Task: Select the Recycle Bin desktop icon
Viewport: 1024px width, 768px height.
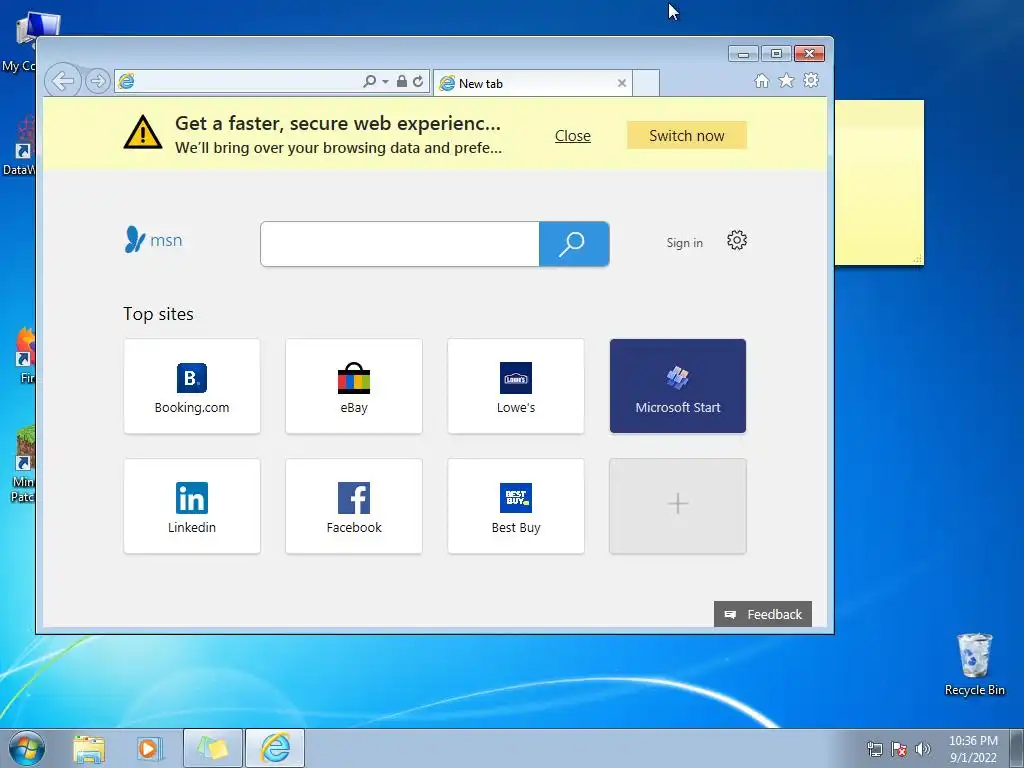Action: coord(974,664)
